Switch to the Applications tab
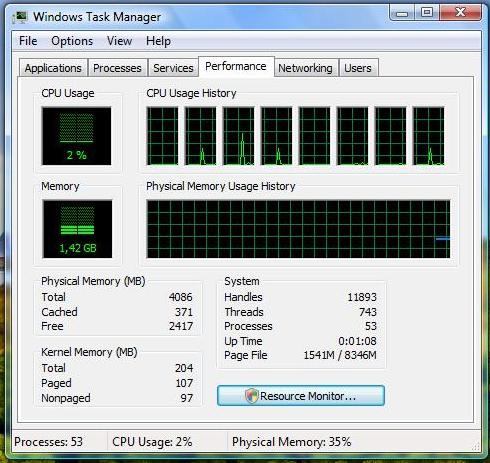Viewport: 490px width, 463px height. [53, 68]
